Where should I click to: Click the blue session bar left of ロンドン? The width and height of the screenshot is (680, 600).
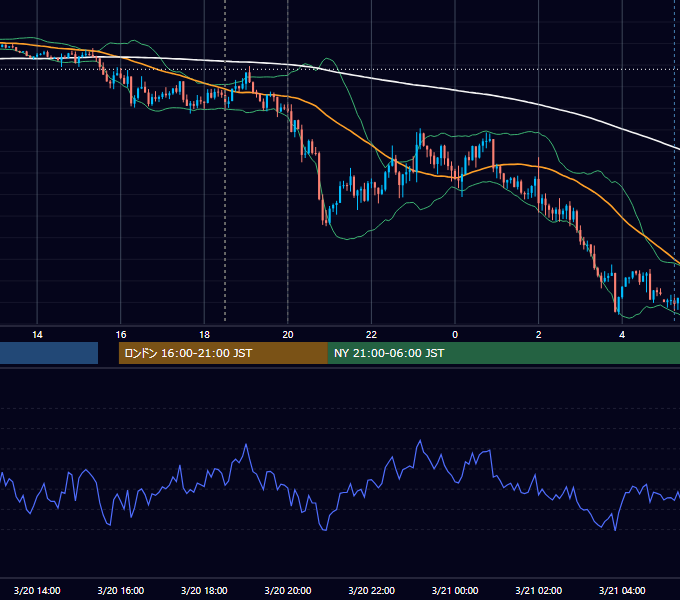[x=49, y=353]
